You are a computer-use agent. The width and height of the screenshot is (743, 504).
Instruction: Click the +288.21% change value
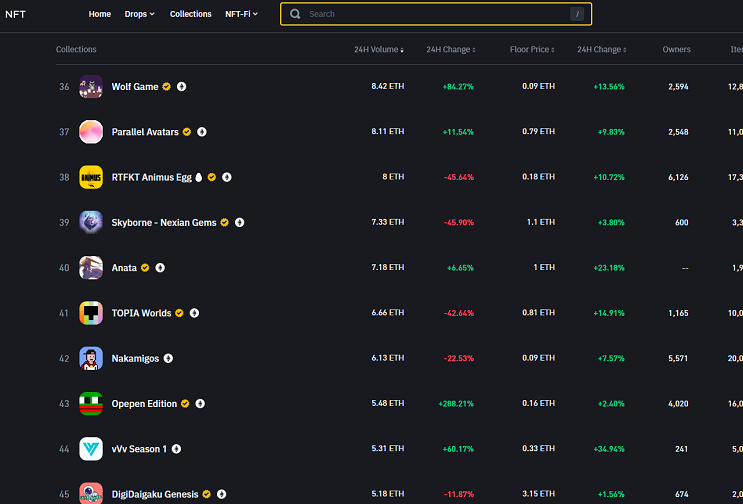(456, 404)
